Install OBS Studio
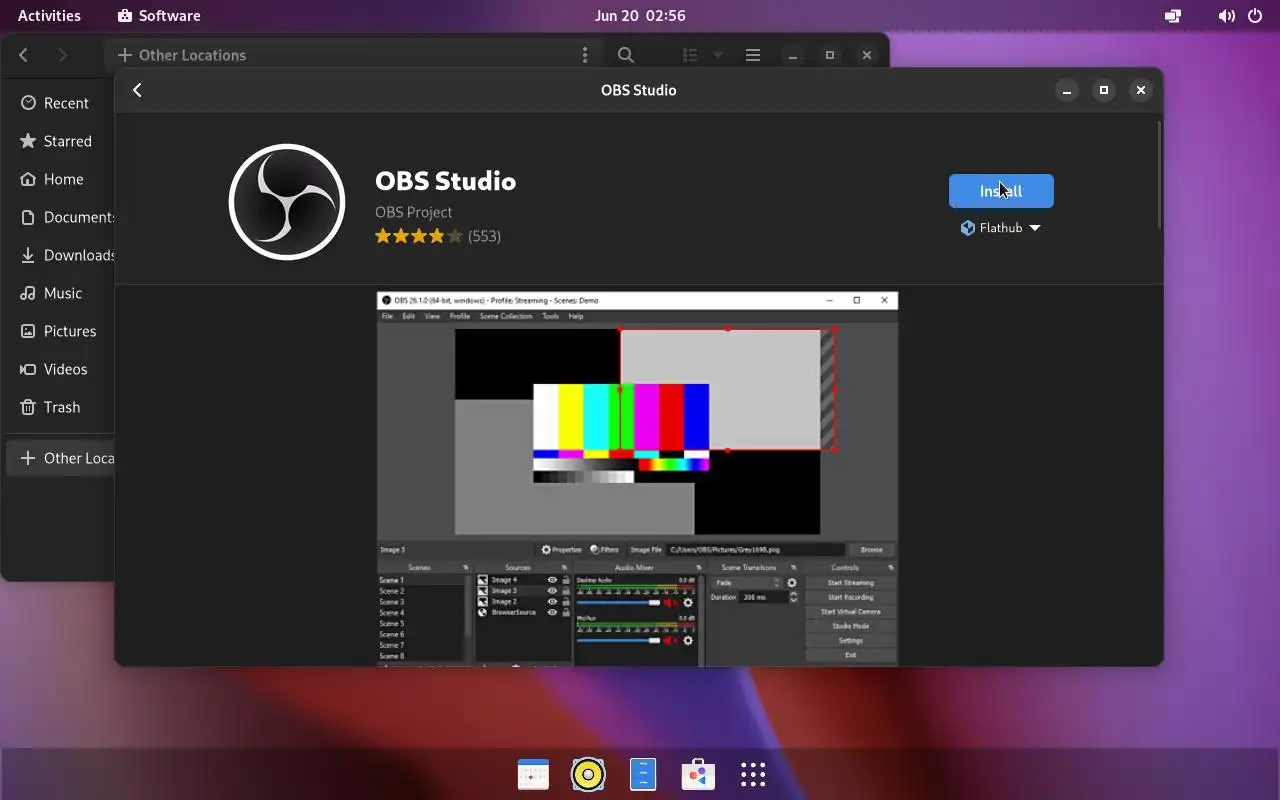This screenshot has width=1280, height=800. (x=1001, y=191)
